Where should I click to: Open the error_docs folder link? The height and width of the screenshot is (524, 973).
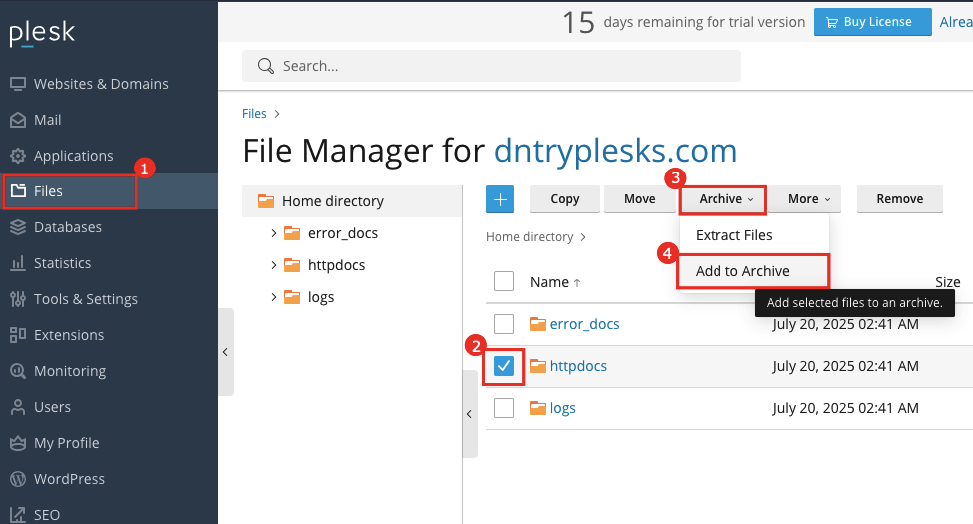585,323
